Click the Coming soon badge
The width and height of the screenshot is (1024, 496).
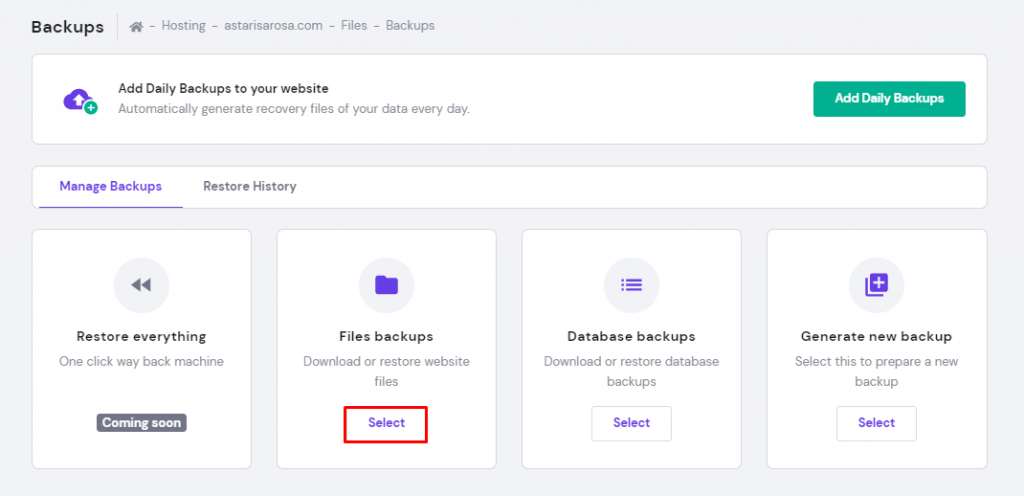(x=142, y=422)
